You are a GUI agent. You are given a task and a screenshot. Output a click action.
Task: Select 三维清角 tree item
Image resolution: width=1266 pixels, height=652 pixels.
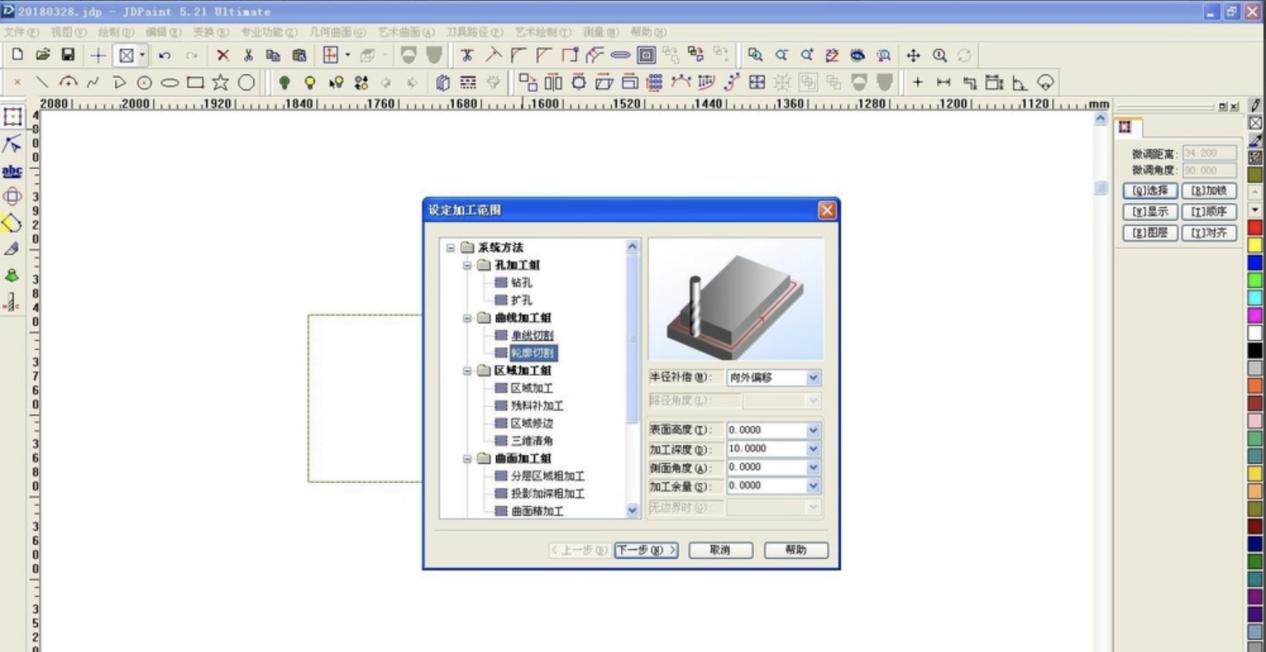(x=532, y=441)
